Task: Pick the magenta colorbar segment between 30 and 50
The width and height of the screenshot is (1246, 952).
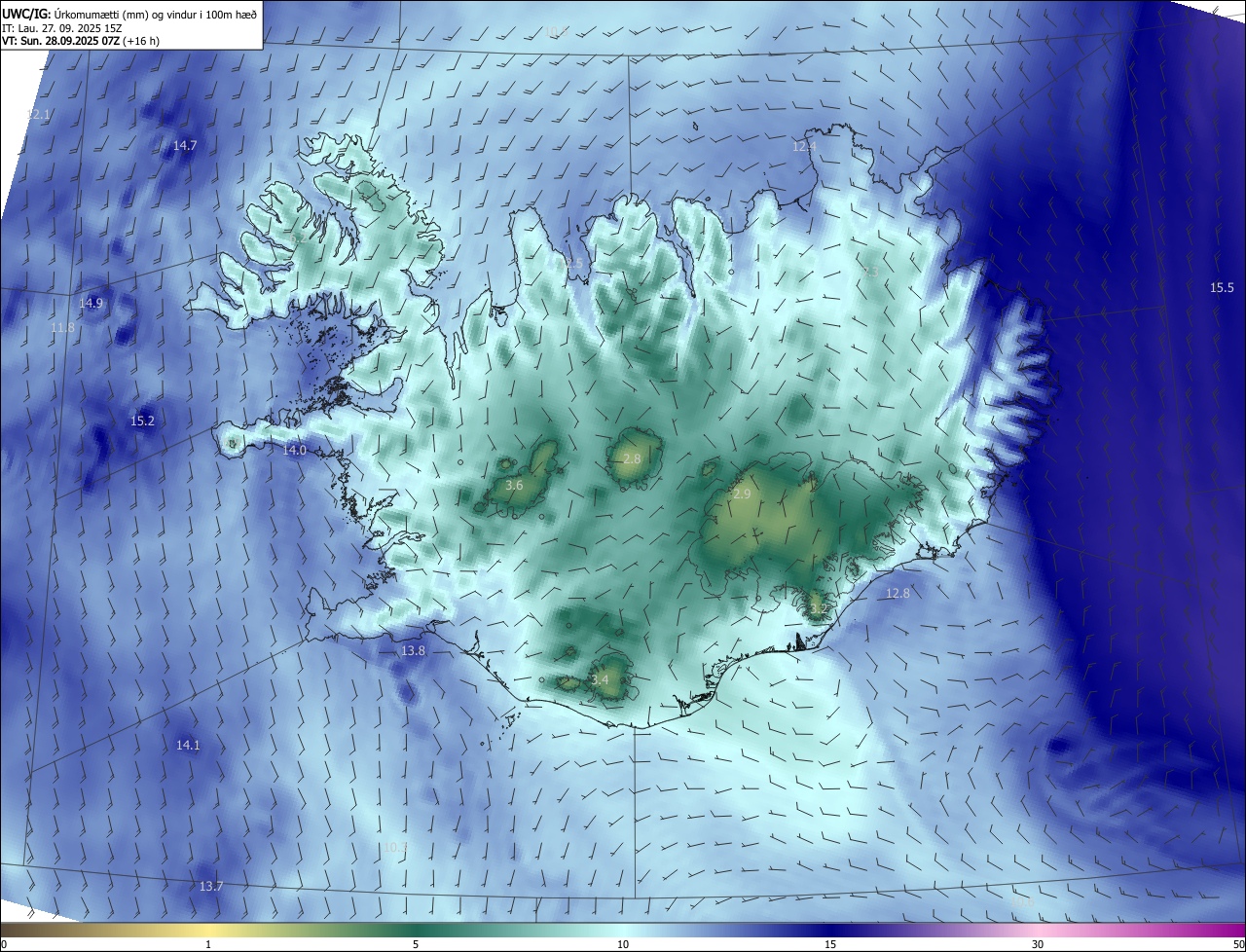Action: pos(1142,930)
